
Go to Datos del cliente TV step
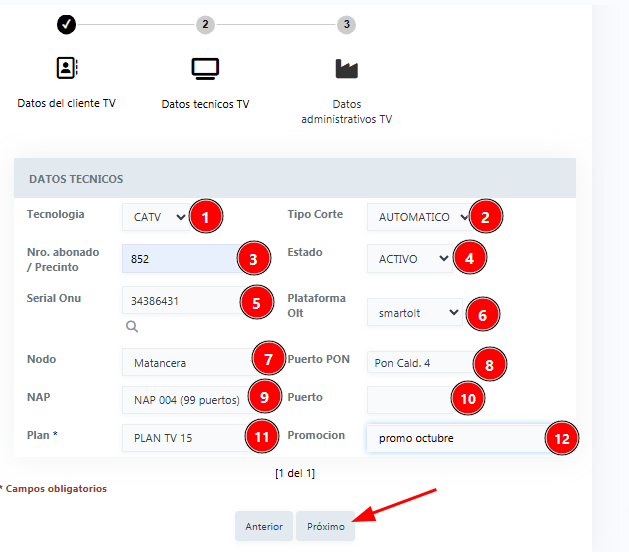[x=66, y=103]
